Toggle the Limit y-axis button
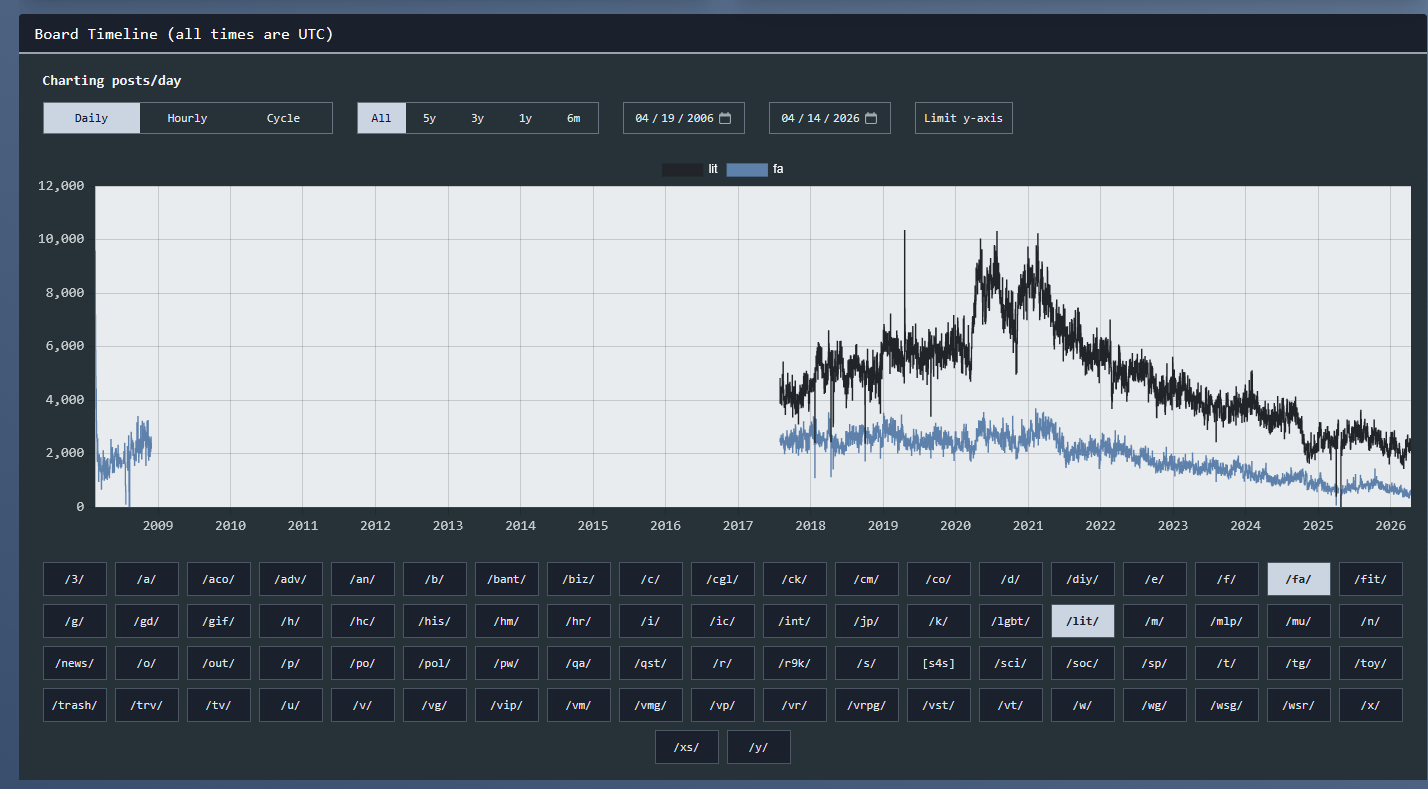 (x=963, y=118)
